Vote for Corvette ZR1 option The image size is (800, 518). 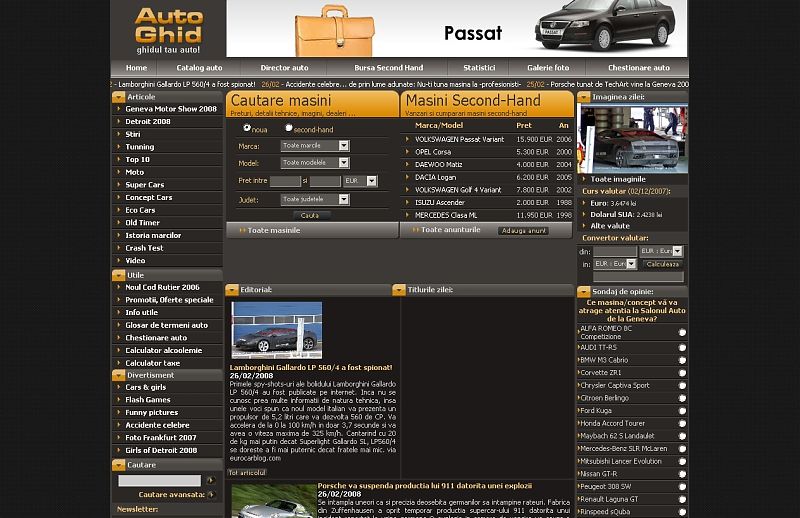[x=682, y=373]
